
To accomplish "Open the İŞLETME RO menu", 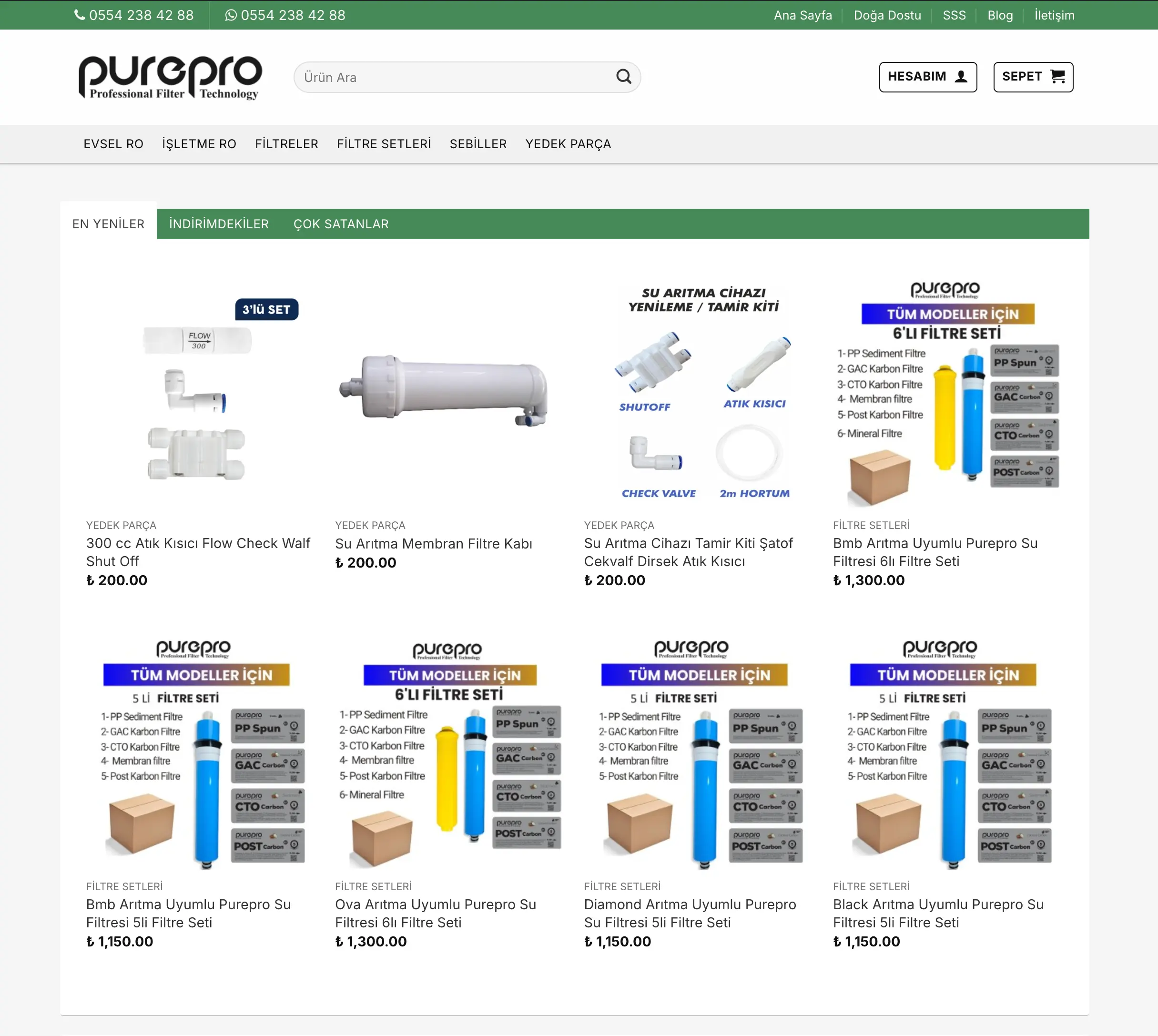I will point(199,144).
